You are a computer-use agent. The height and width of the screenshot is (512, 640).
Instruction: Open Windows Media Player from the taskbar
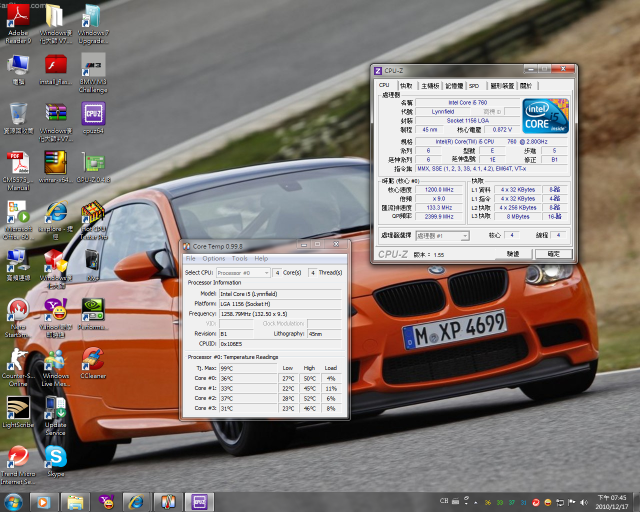click(43, 502)
